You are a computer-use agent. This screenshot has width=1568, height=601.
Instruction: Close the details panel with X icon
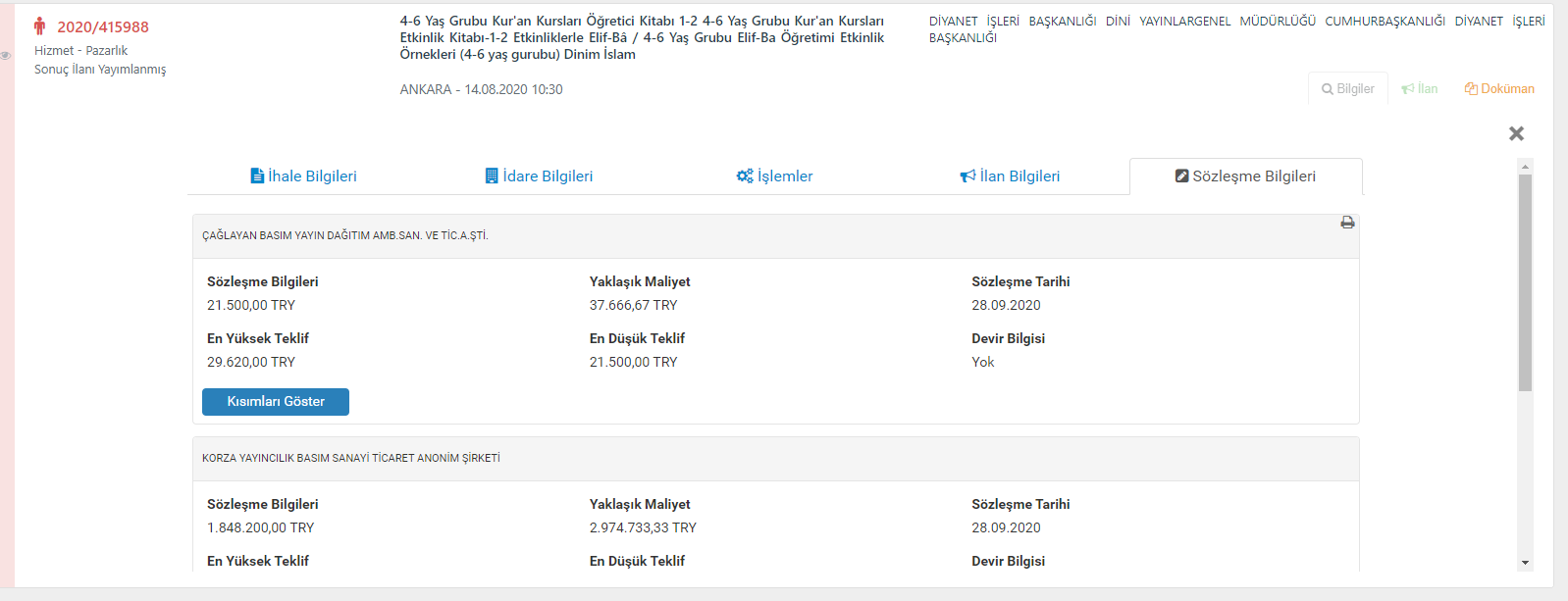1516,133
